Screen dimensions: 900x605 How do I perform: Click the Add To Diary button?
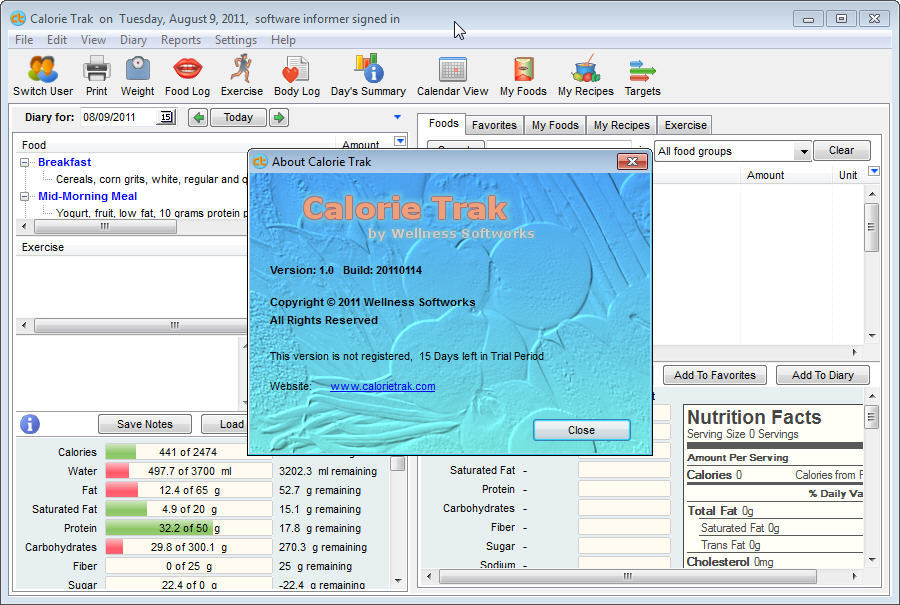click(822, 375)
